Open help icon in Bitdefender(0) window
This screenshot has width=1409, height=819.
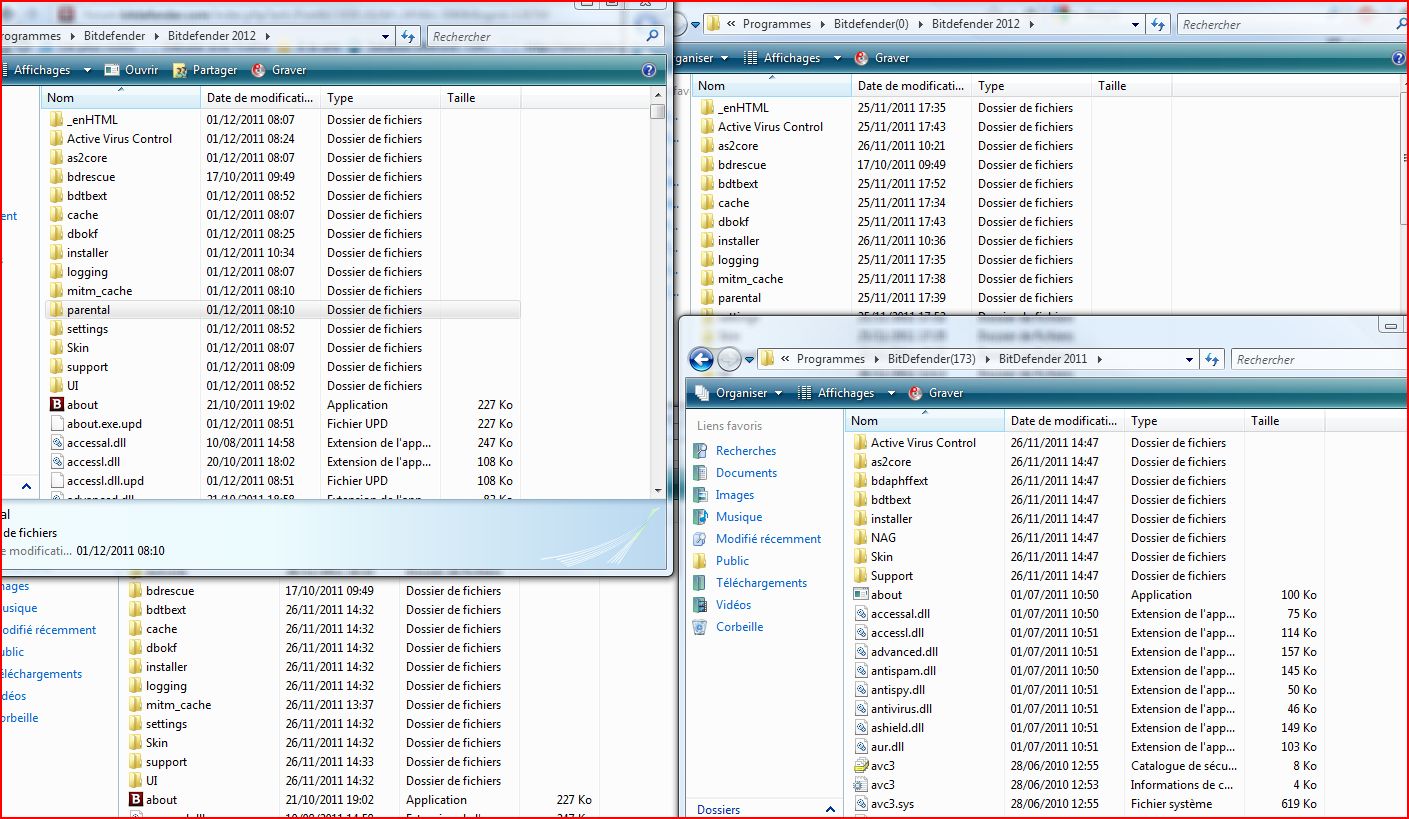pos(1398,58)
